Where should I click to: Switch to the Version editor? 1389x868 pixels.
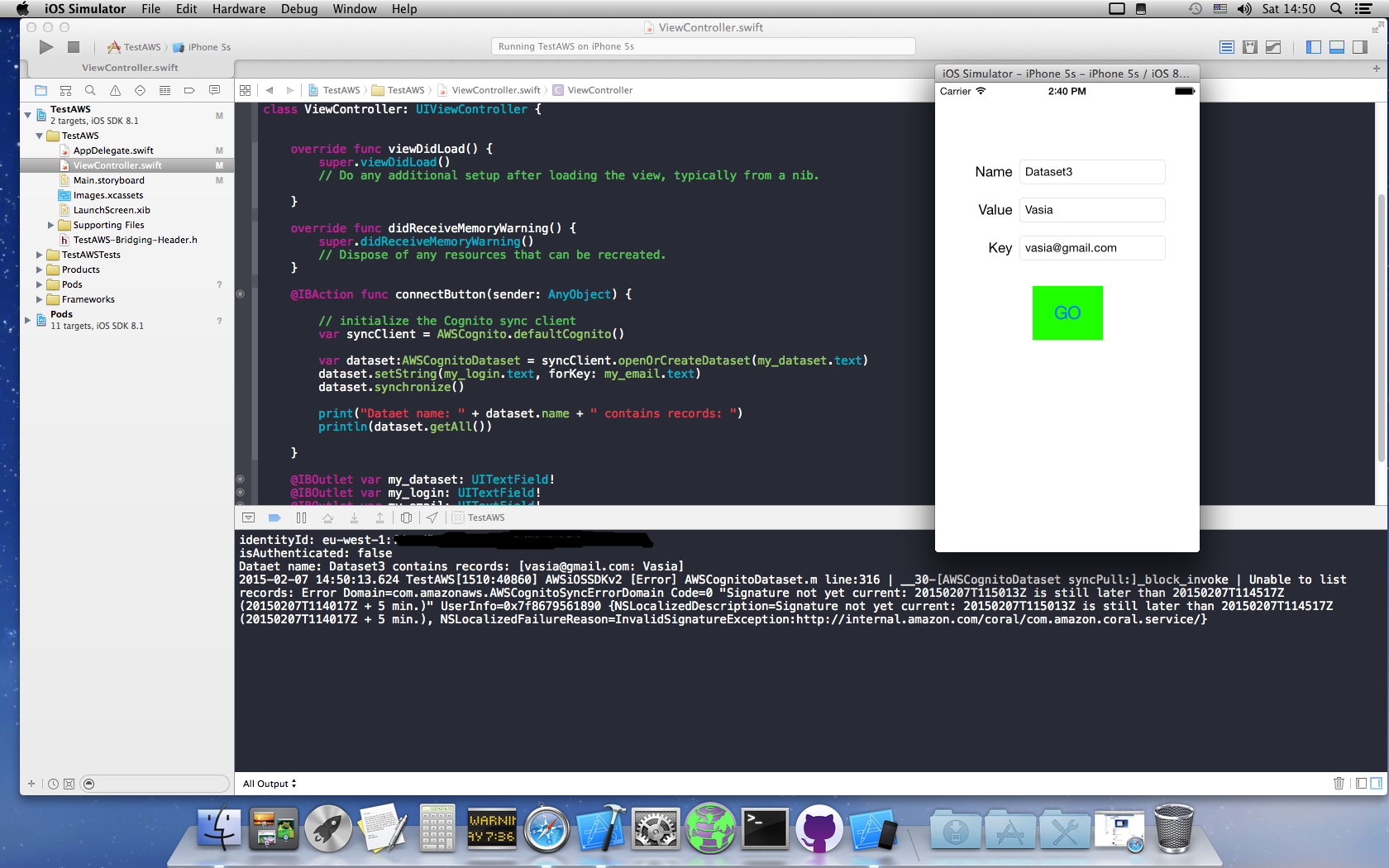coord(1273,47)
